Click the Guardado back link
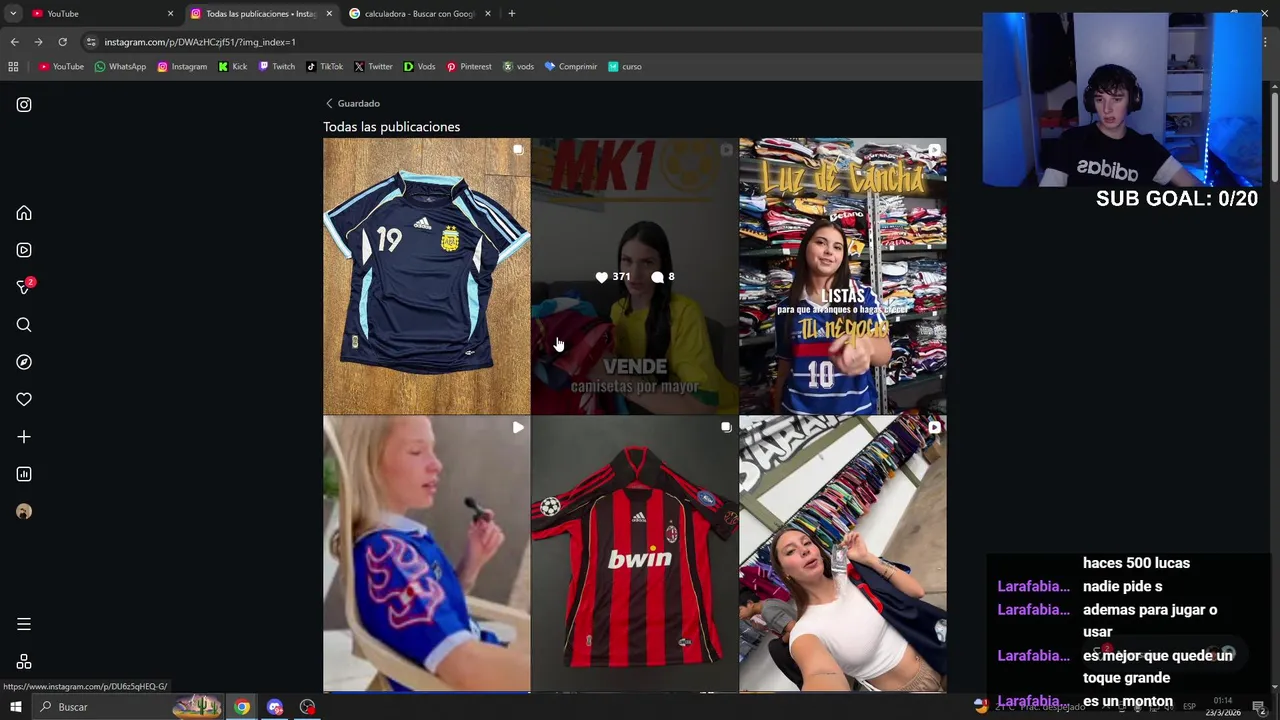The image size is (1280, 720). pyautogui.click(x=358, y=103)
